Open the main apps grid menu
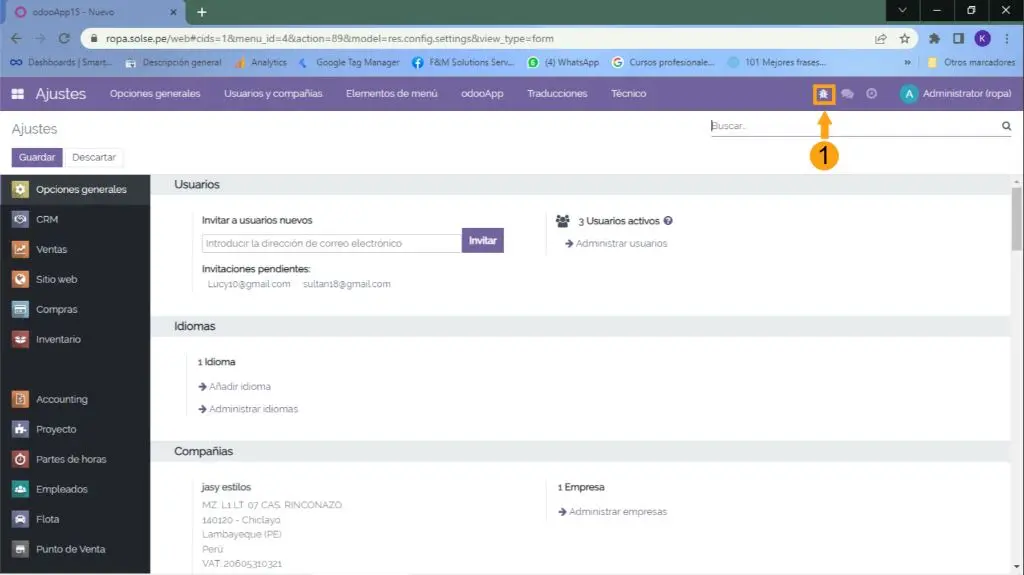This screenshot has width=1024, height=575. click(x=18, y=94)
